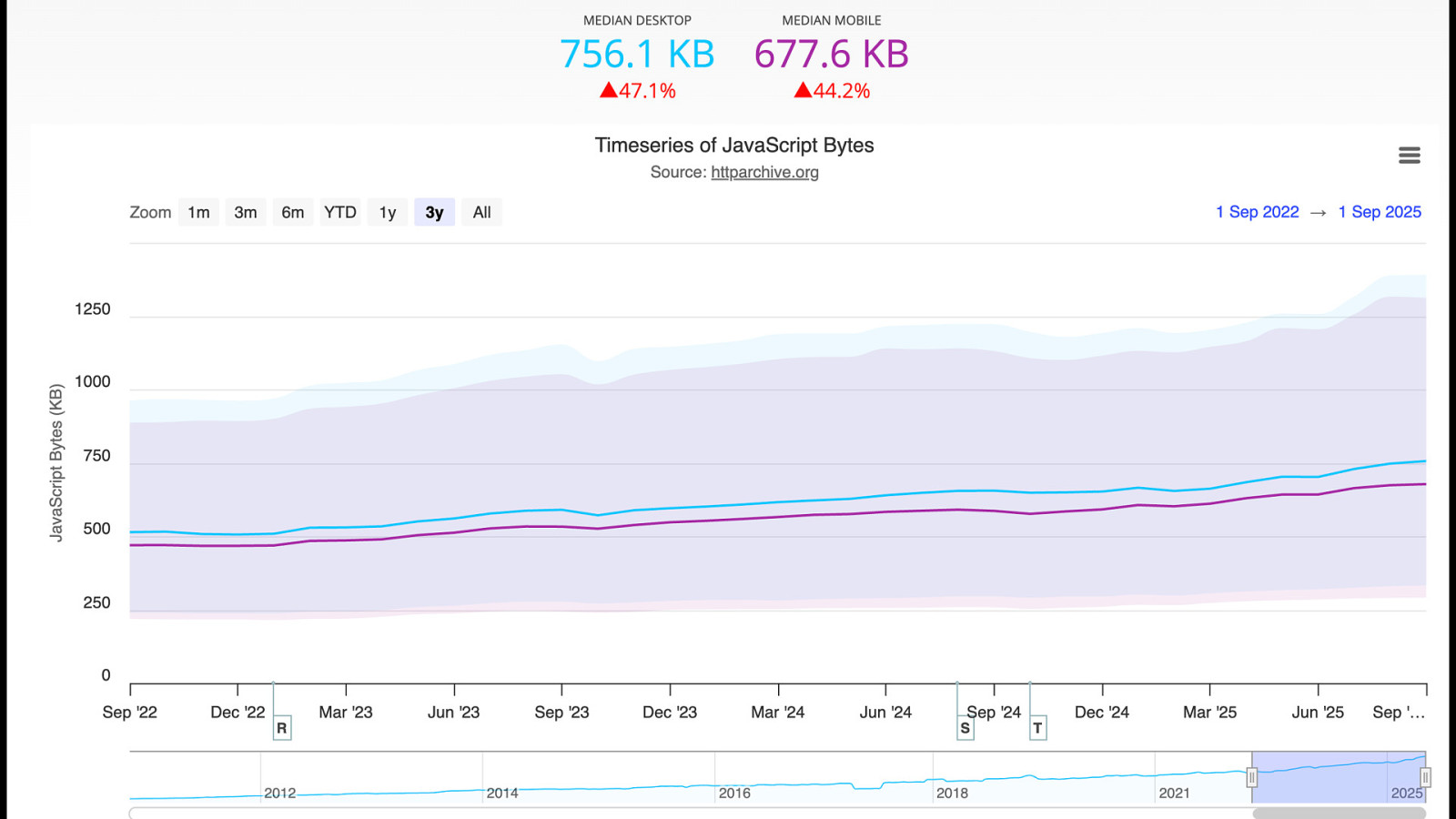Click the navigator timeline near 2016
1456x819 pixels.
pos(733,783)
